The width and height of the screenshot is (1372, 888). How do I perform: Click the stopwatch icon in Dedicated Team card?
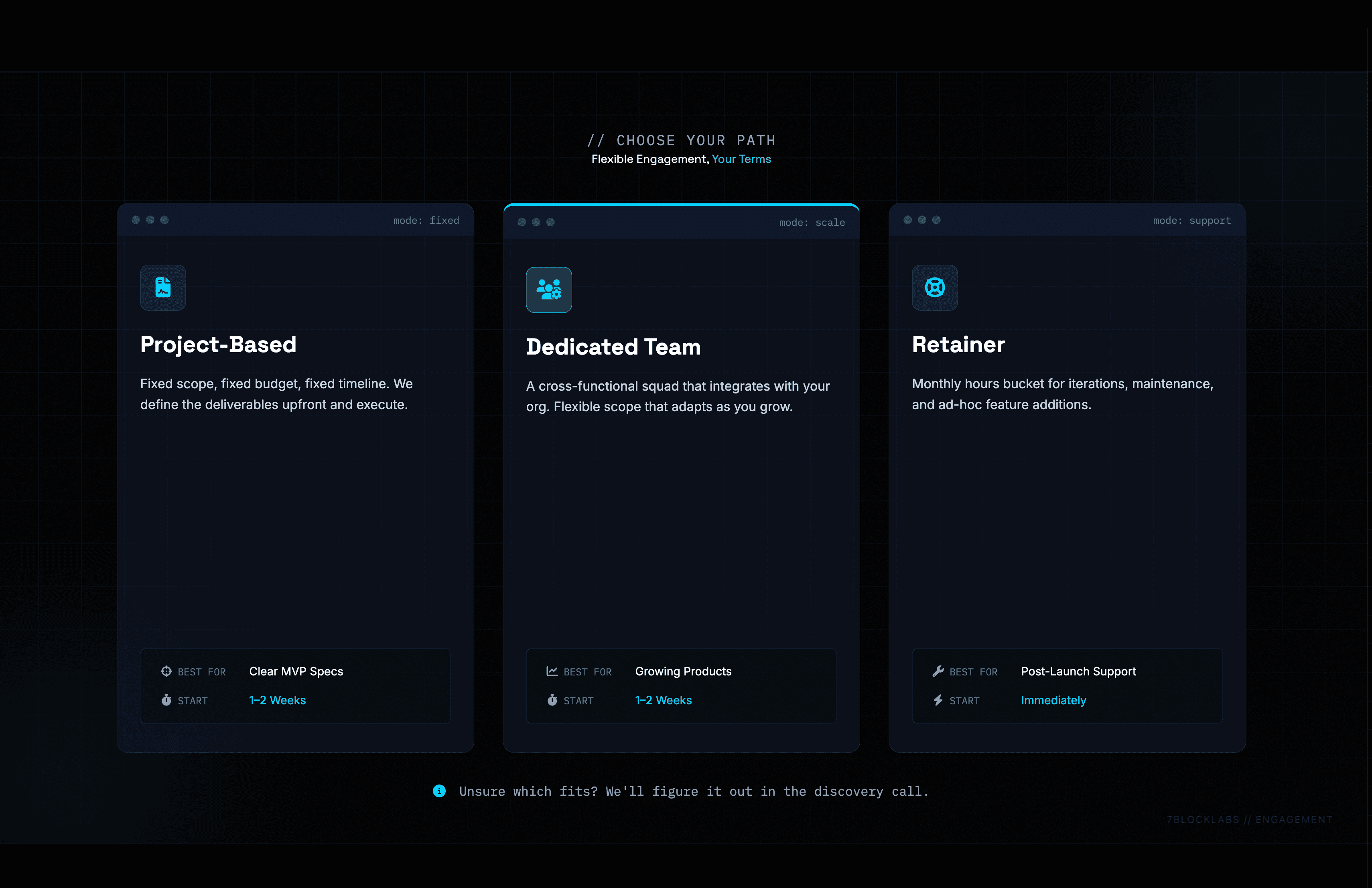coord(552,700)
